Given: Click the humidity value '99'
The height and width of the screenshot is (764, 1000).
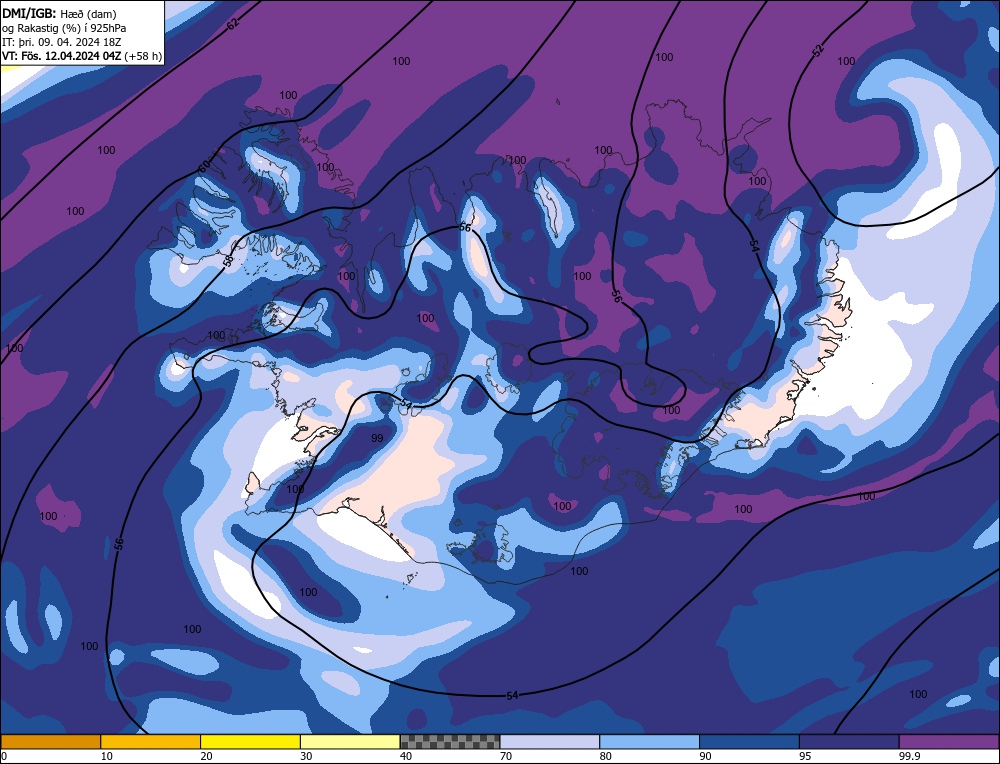Looking at the screenshot, I should 377,438.
